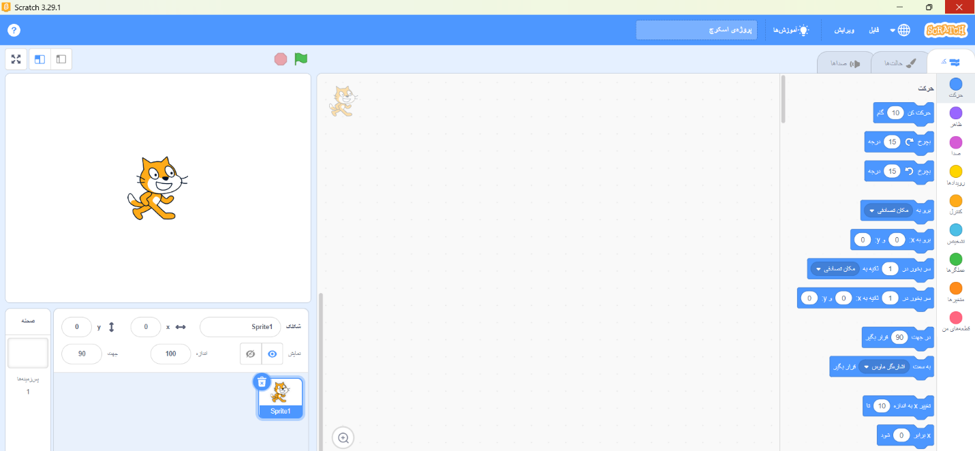Select the purple ظاهر Looks category
This screenshot has height=451, width=975.
coord(956,117)
